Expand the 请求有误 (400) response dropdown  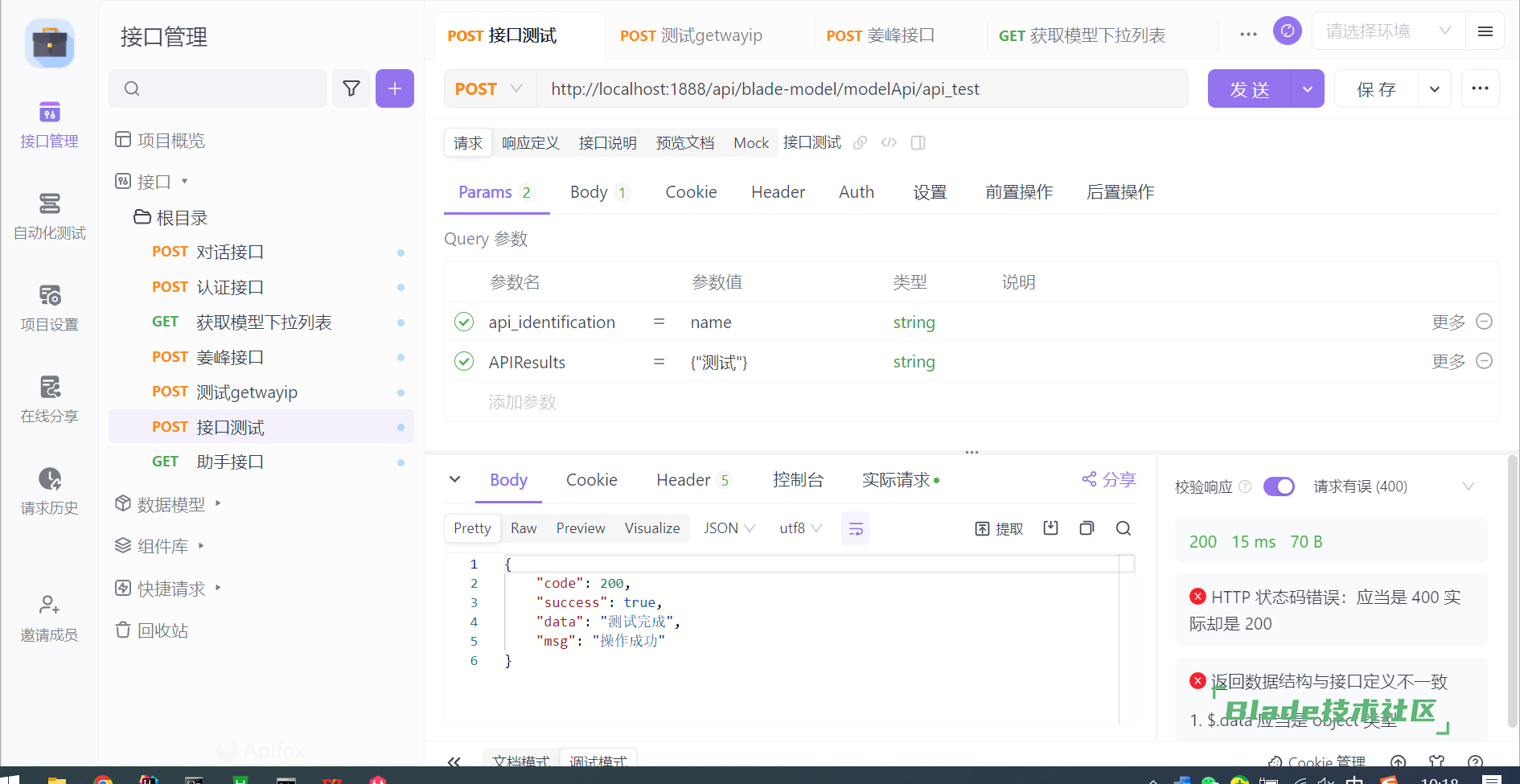coord(1469,486)
